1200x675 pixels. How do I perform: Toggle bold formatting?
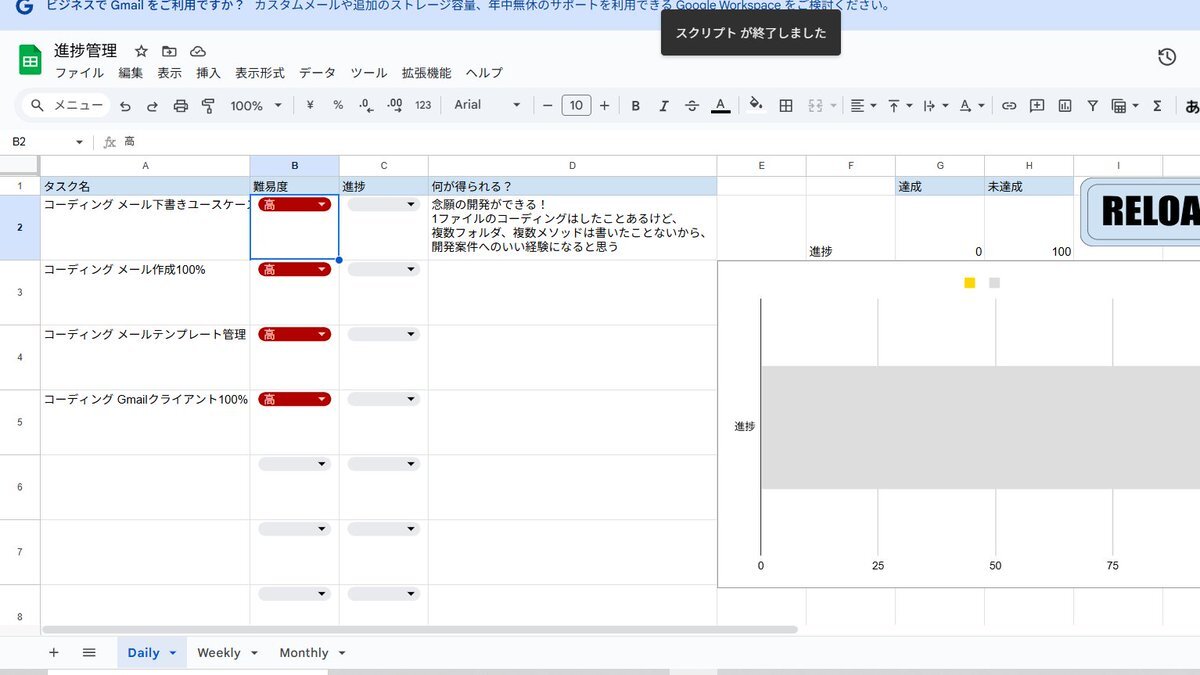(x=635, y=105)
